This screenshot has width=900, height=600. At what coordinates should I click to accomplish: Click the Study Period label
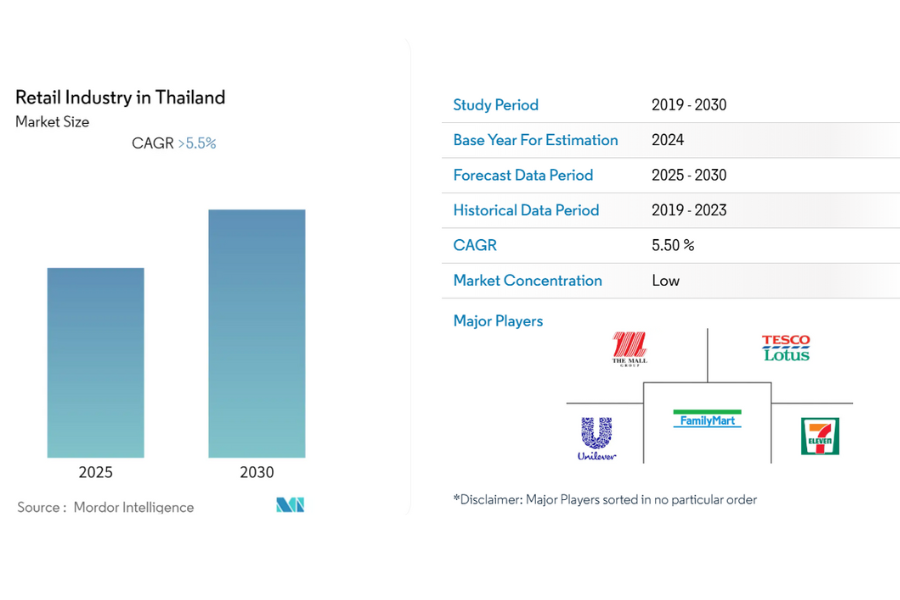[496, 105]
